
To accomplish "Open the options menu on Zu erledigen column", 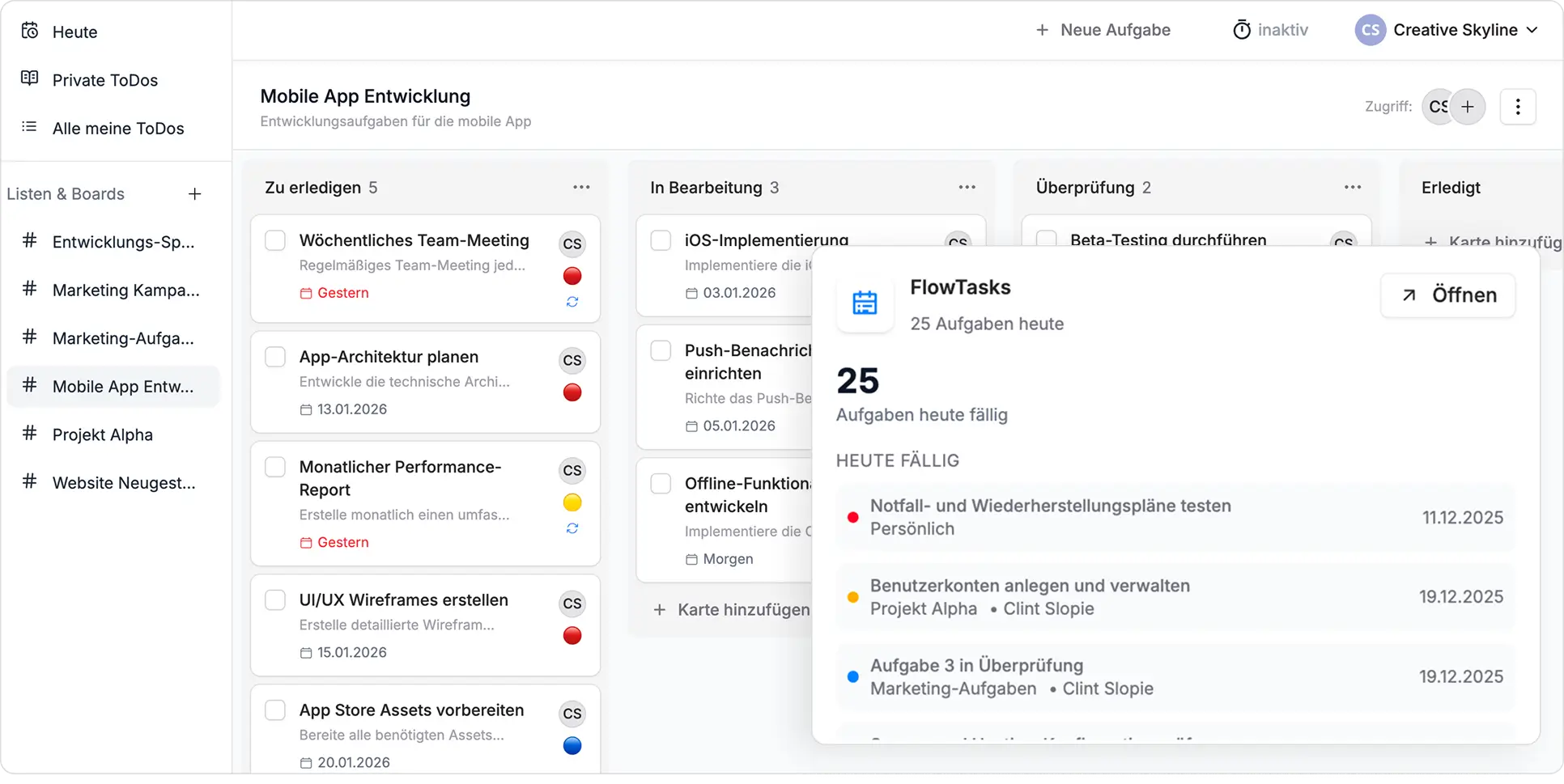I will 581,187.
